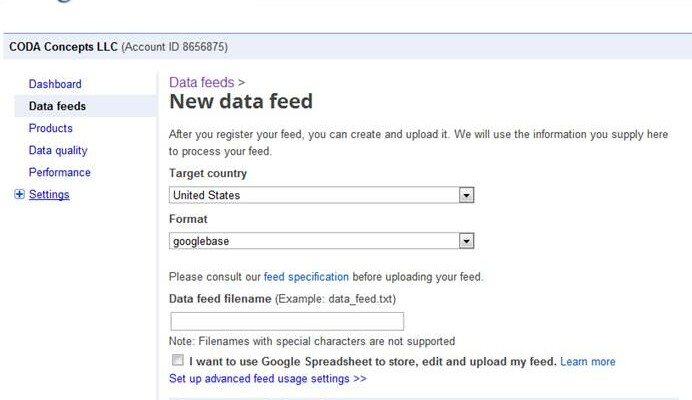The image size is (692, 400).
Task: Go to Products section
Action: click(x=51, y=128)
